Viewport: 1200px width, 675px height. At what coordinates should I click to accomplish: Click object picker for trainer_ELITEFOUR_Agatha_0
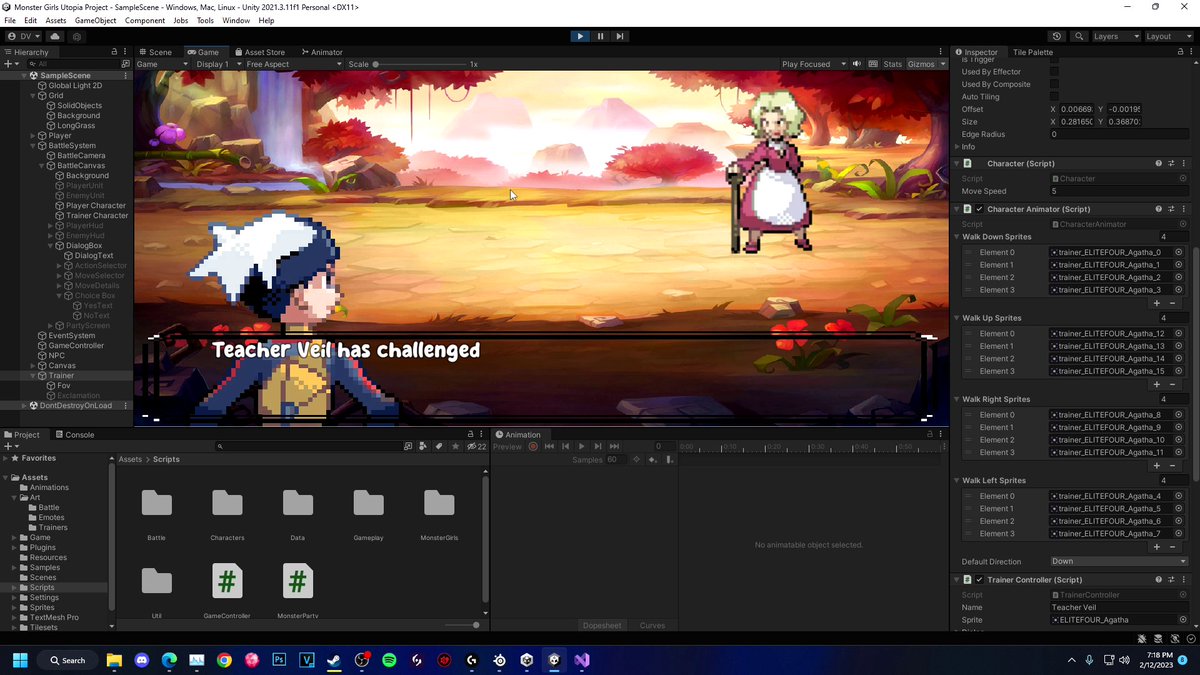pyautogui.click(x=1178, y=252)
